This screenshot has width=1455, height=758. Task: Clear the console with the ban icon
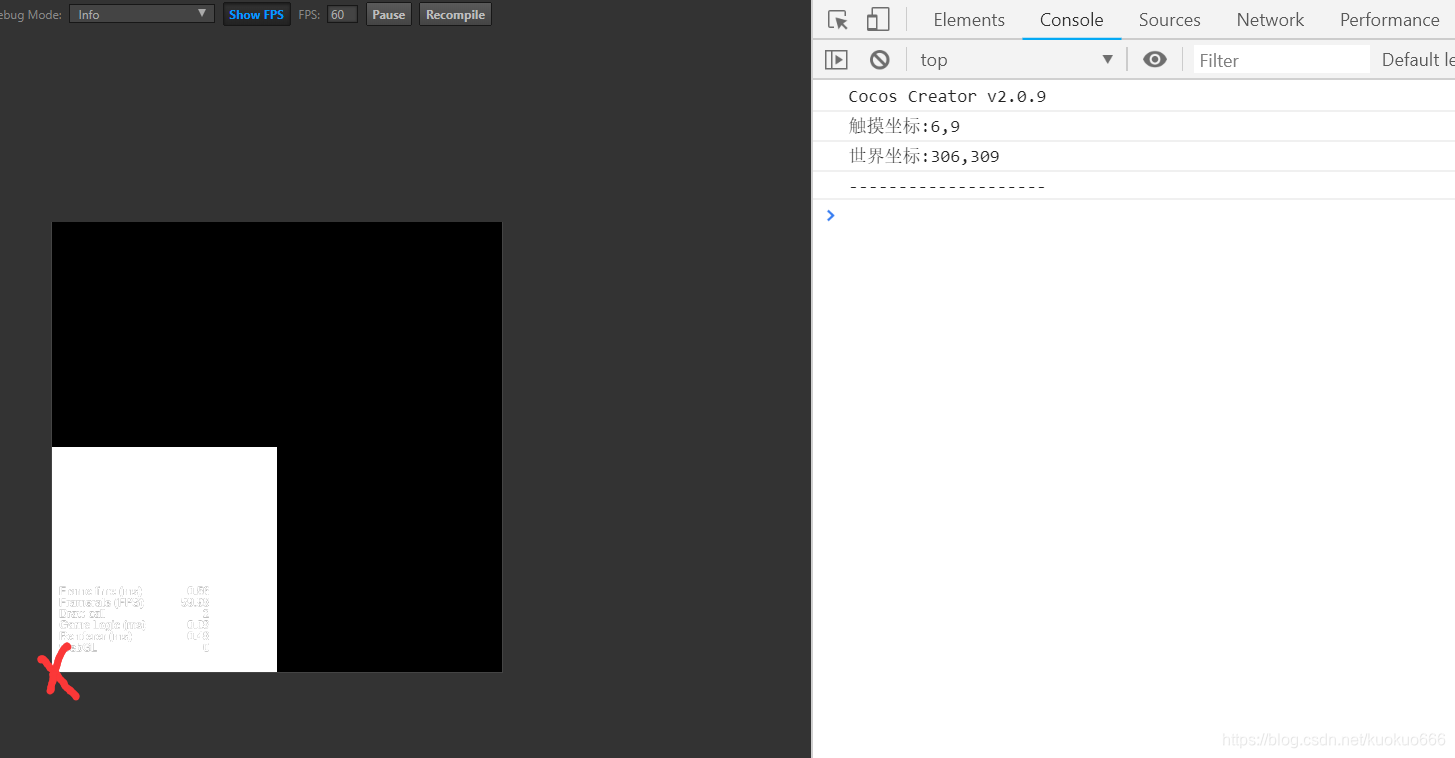point(879,60)
